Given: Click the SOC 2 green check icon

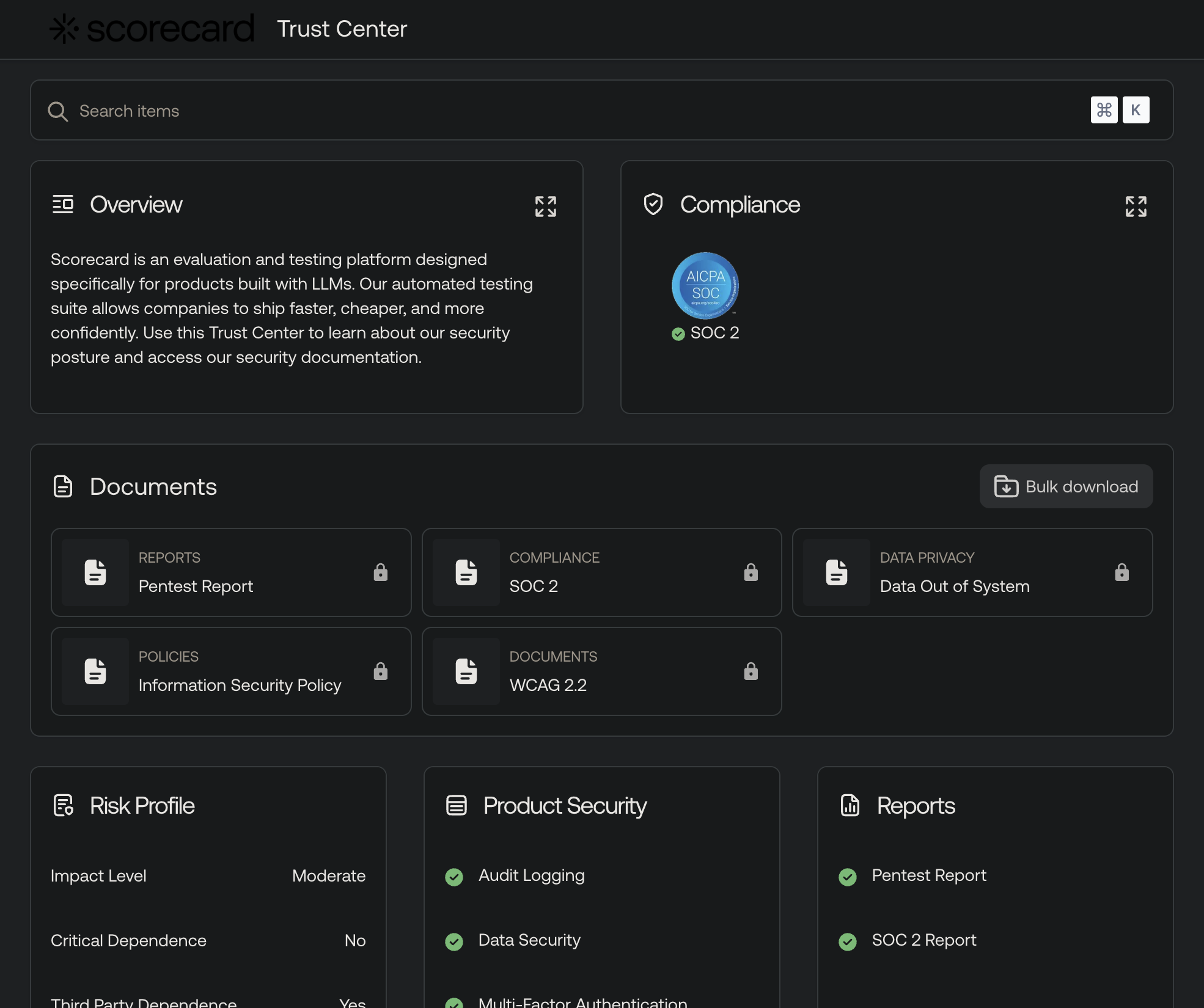Looking at the screenshot, I should 678,334.
